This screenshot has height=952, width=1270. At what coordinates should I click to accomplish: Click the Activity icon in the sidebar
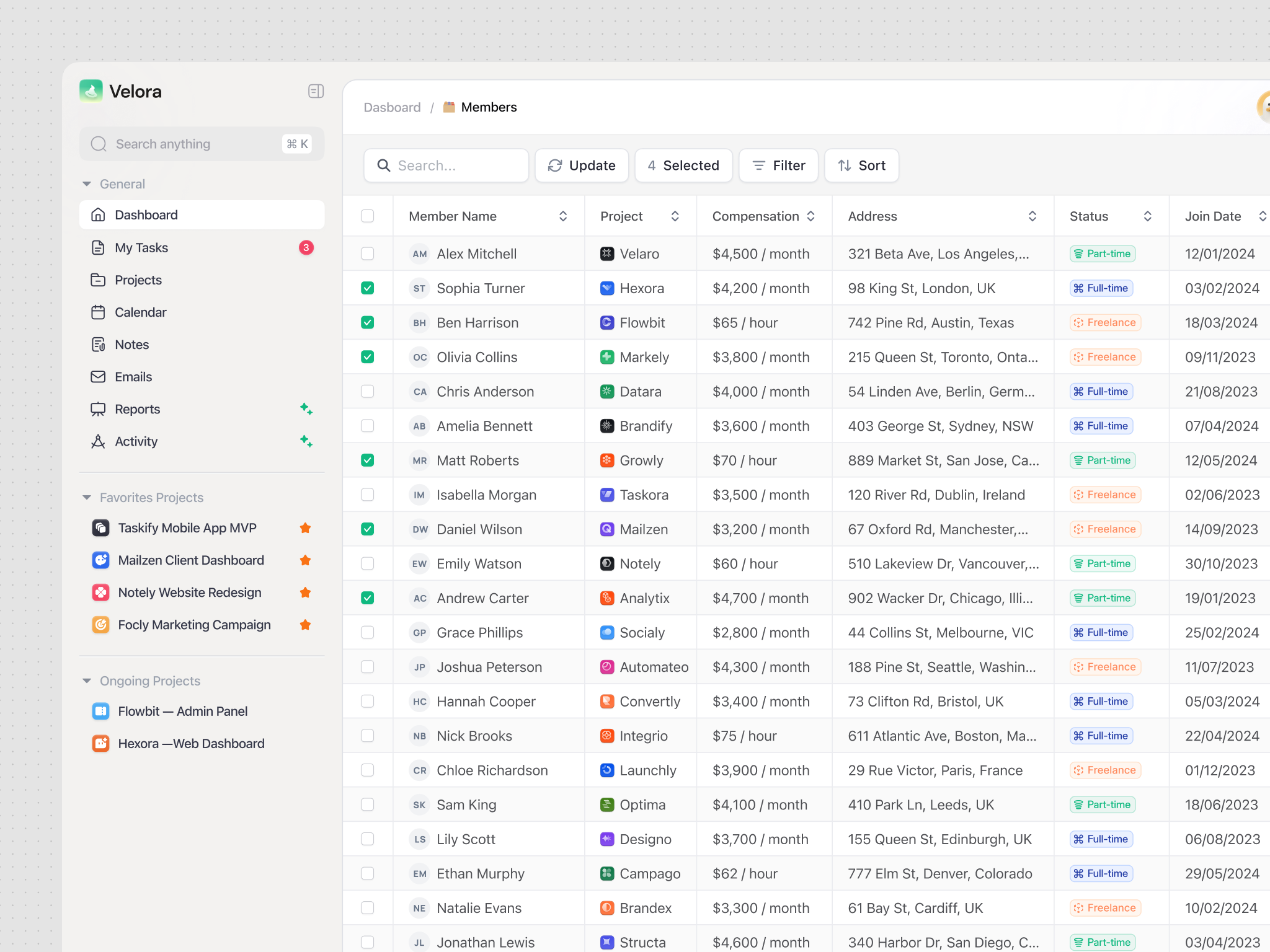click(99, 441)
